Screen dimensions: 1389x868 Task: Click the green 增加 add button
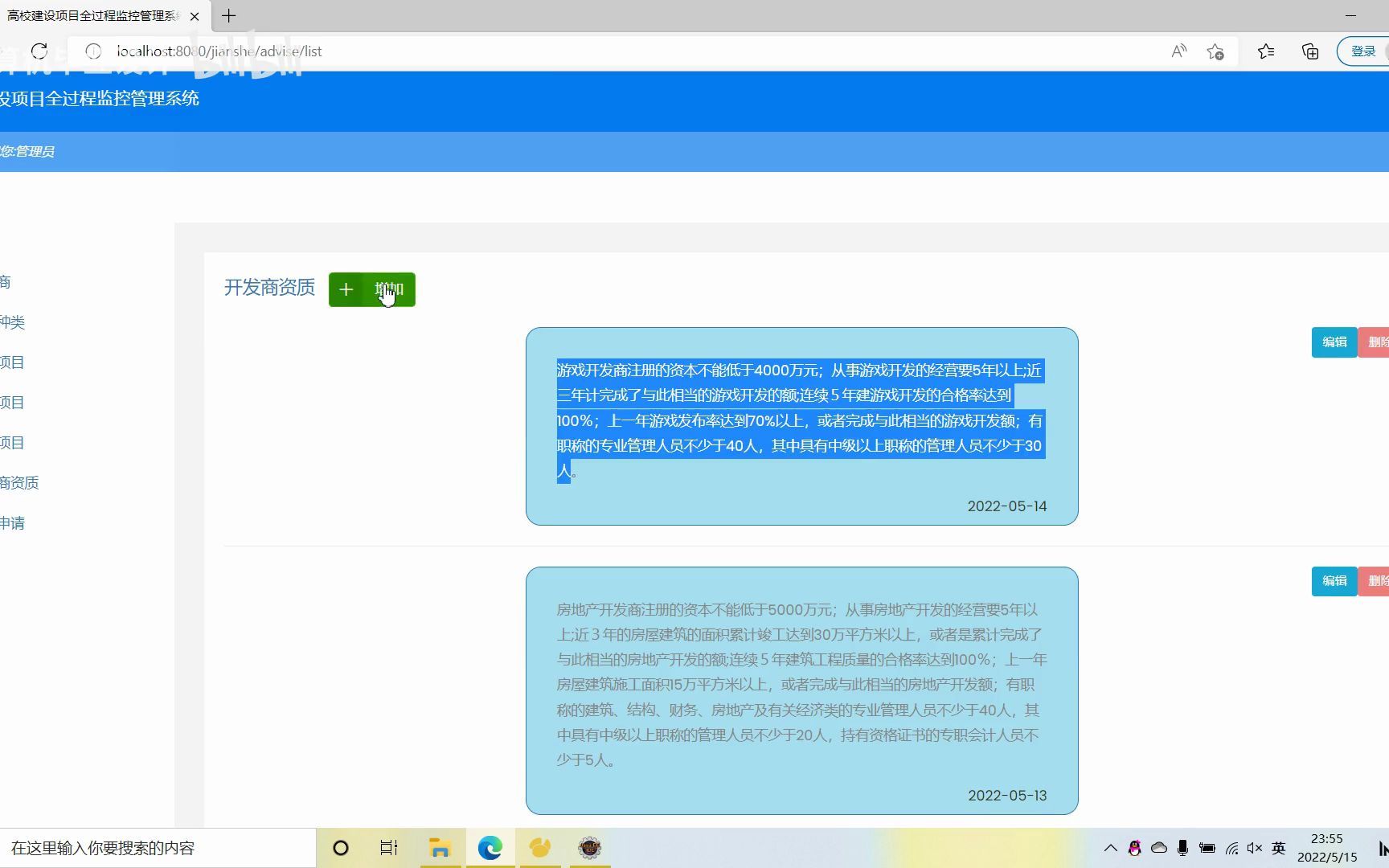pos(372,289)
